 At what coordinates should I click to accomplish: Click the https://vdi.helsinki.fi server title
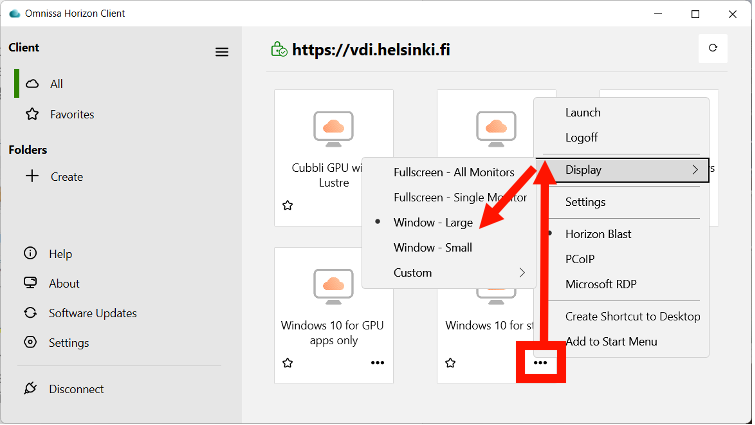[371, 50]
